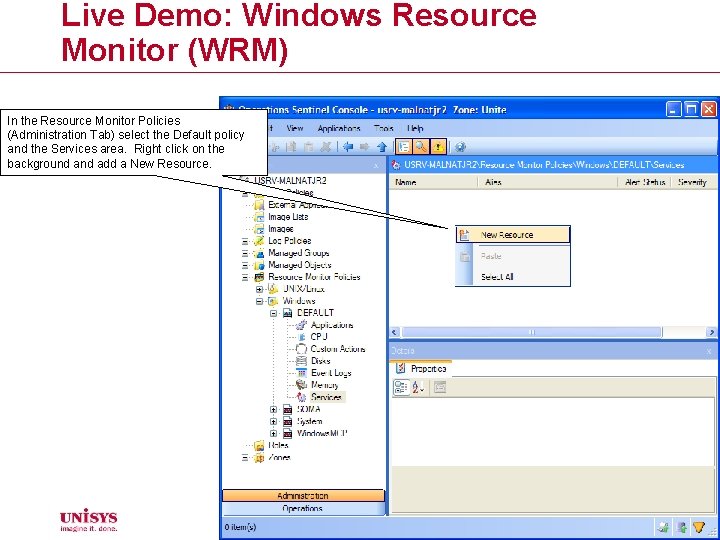Switch to the Administration tab

(303, 496)
